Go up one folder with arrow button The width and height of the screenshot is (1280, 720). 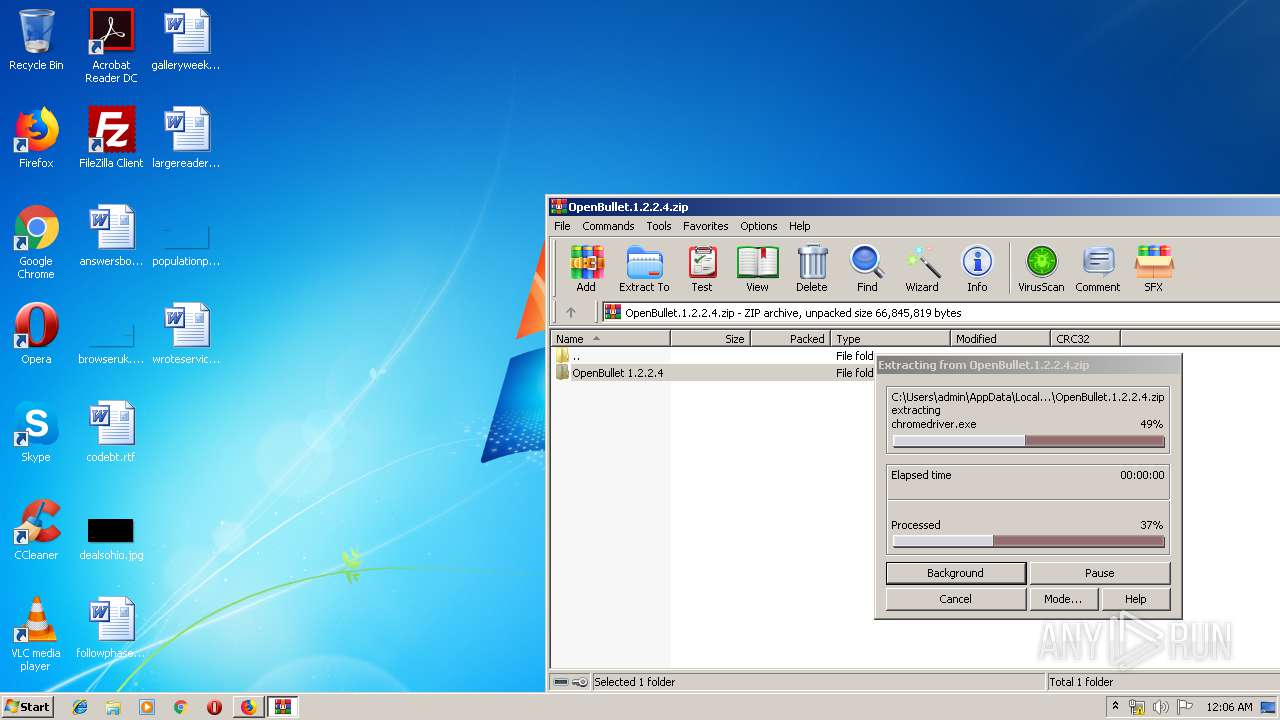pos(571,312)
